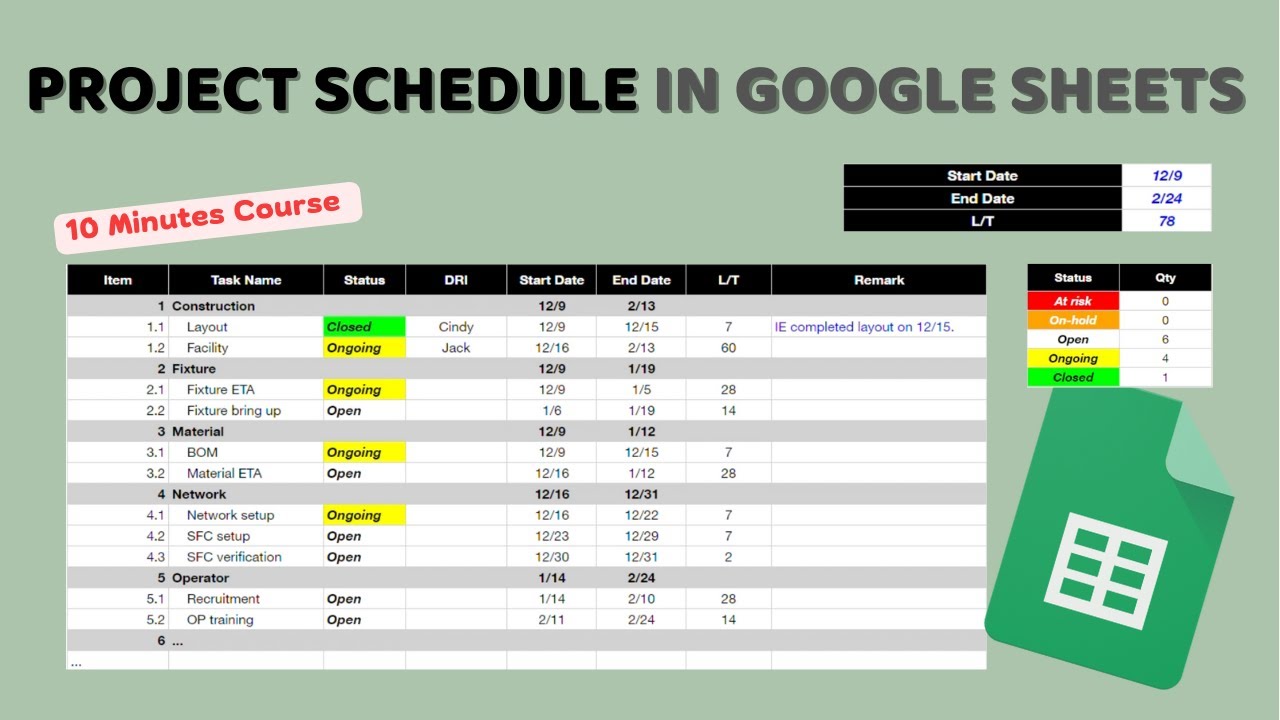The height and width of the screenshot is (720, 1280).
Task: Select the 'Operator' group row name
Action: 200,578
